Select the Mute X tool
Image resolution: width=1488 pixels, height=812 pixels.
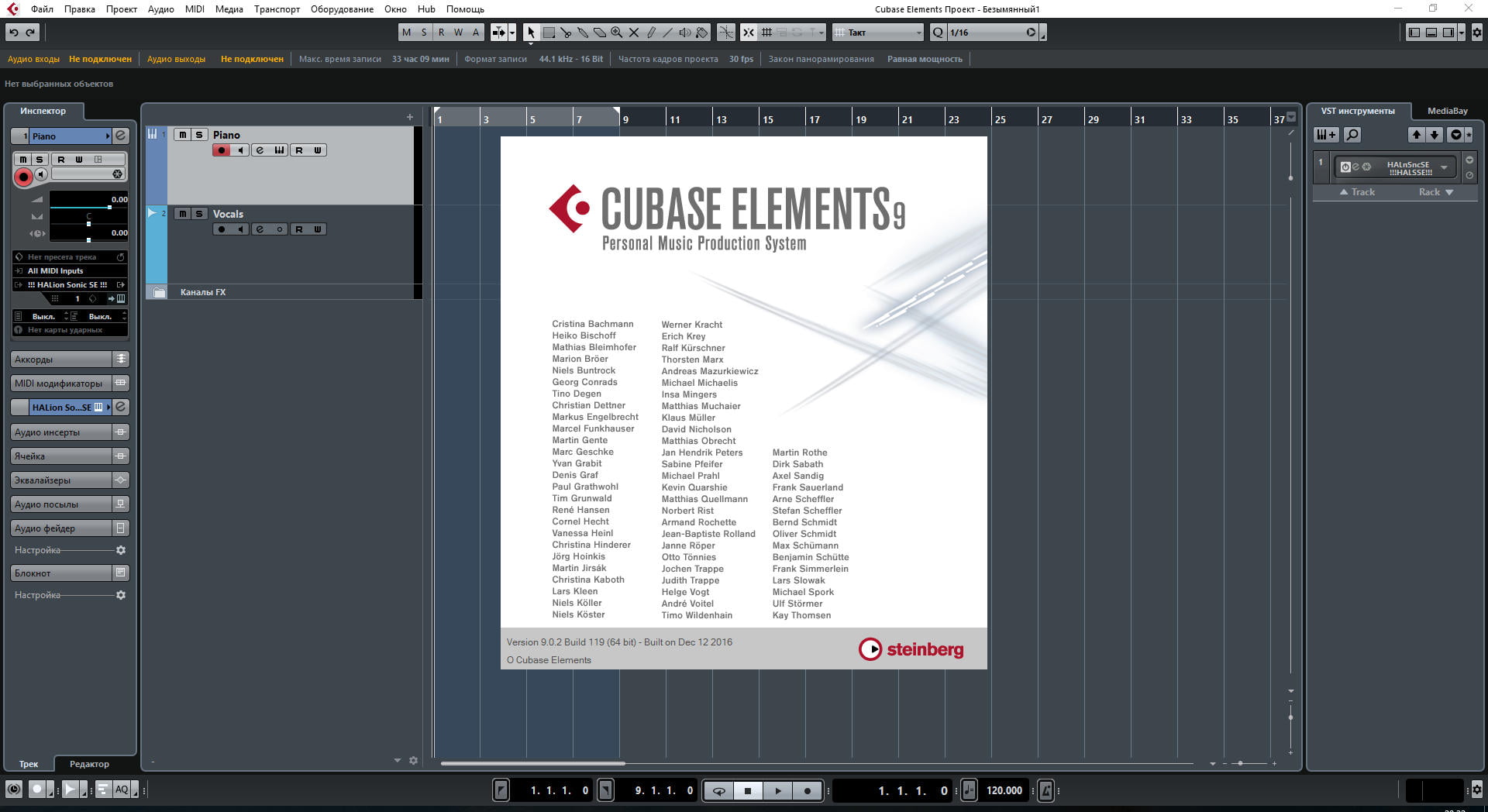634,33
